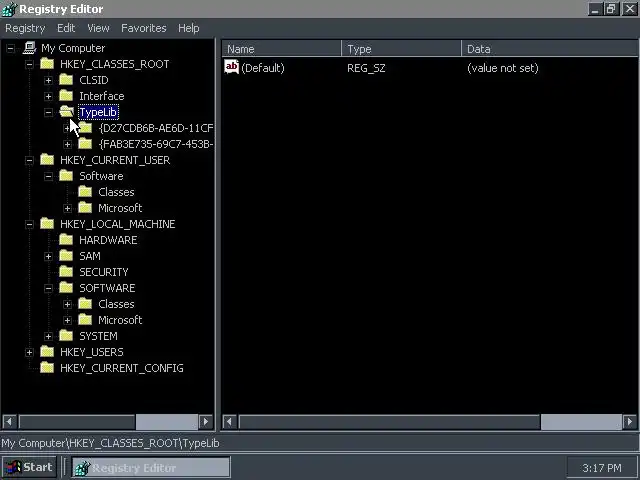Image resolution: width=640 pixels, height=480 pixels.
Task: Click Classes folder icon under HKEY_CURRENT_USER Software
Action: click(85, 192)
